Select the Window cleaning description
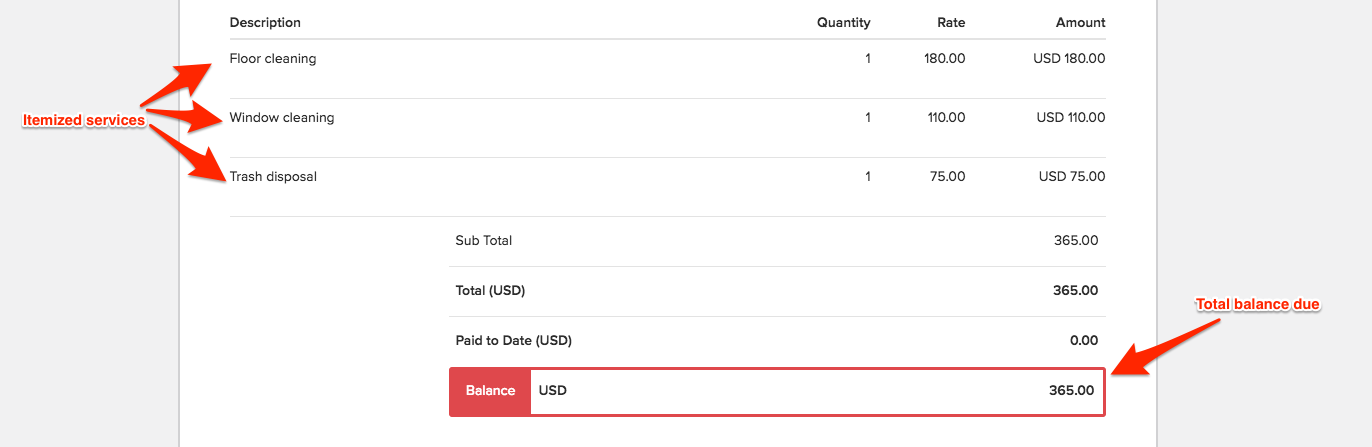Viewport: 1372px width, 447px height. pos(282,118)
